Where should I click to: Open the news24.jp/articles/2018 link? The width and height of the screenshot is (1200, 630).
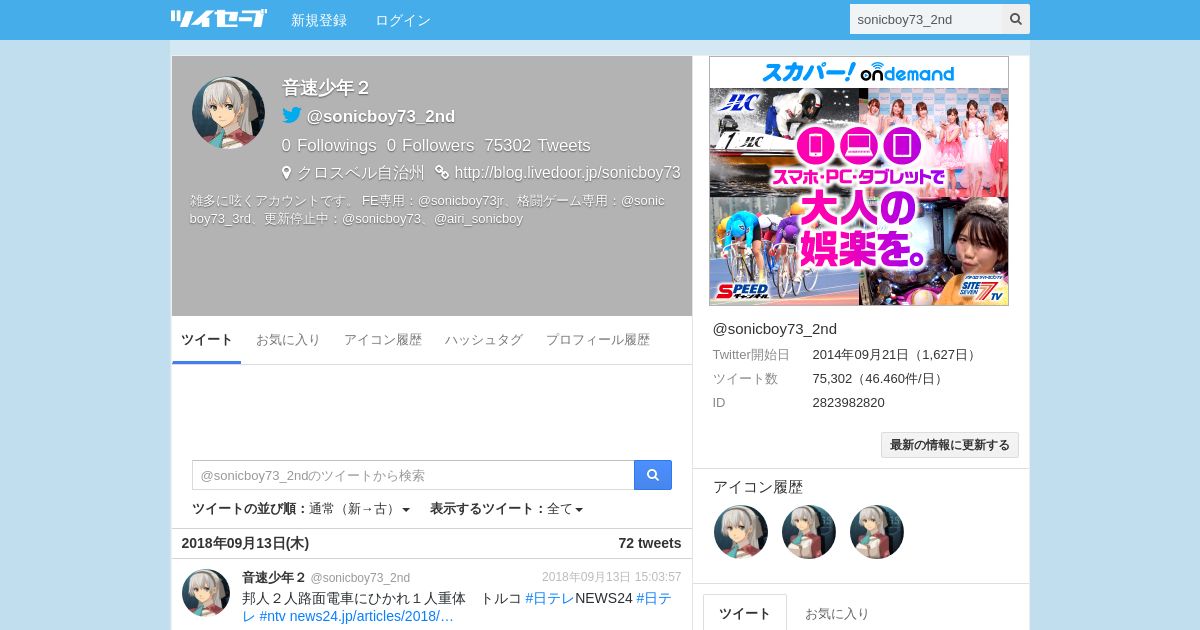(372, 616)
